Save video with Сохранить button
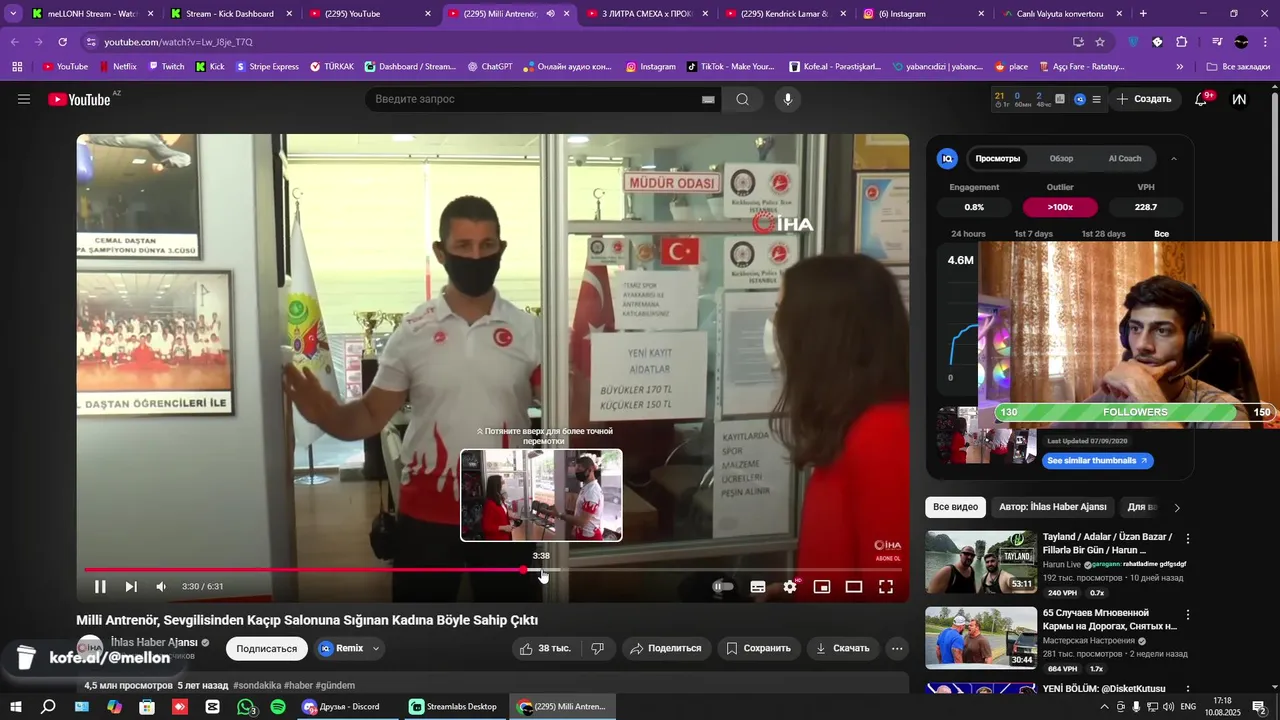Screen dimensions: 1280x720 [758, 648]
